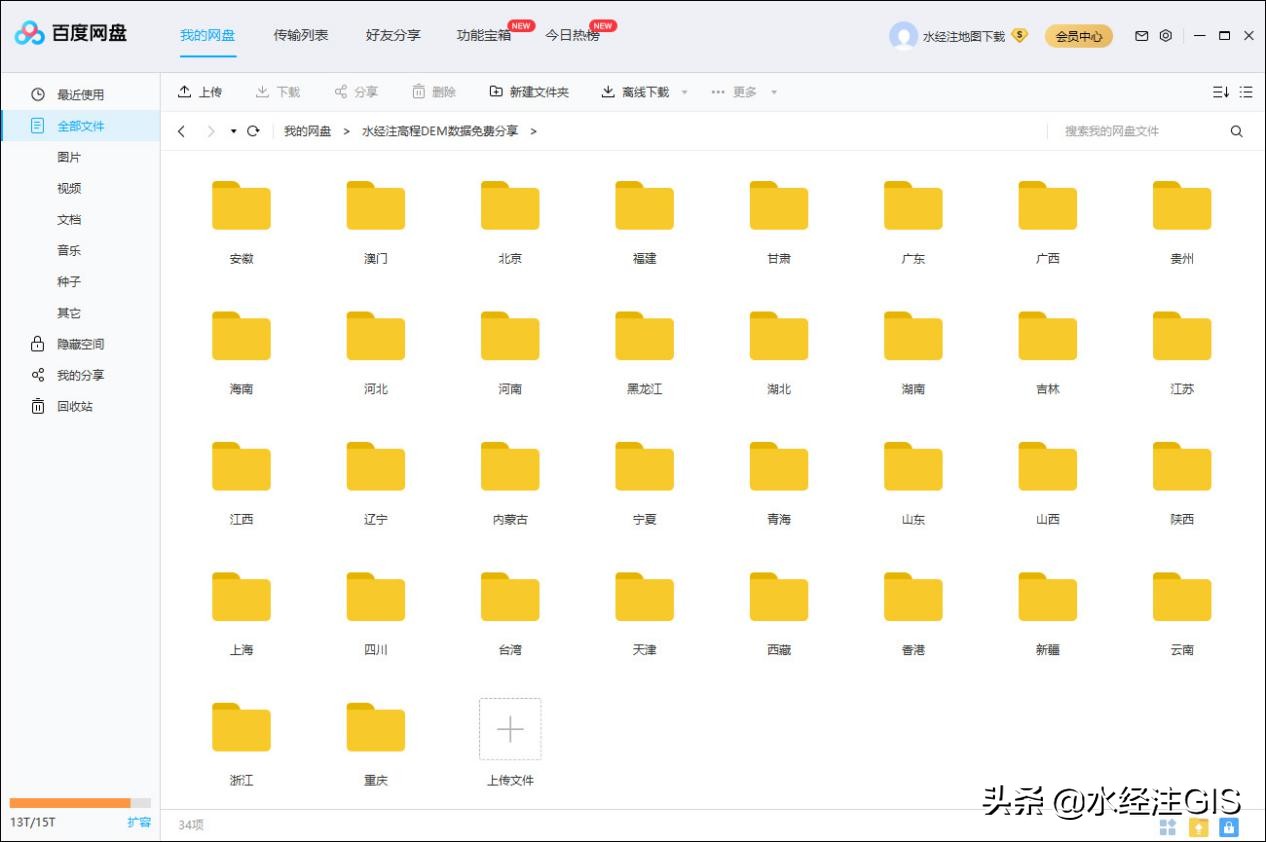Open the 内蒙古 folder
This screenshot has width=1266, height=842.
[510, 467]
